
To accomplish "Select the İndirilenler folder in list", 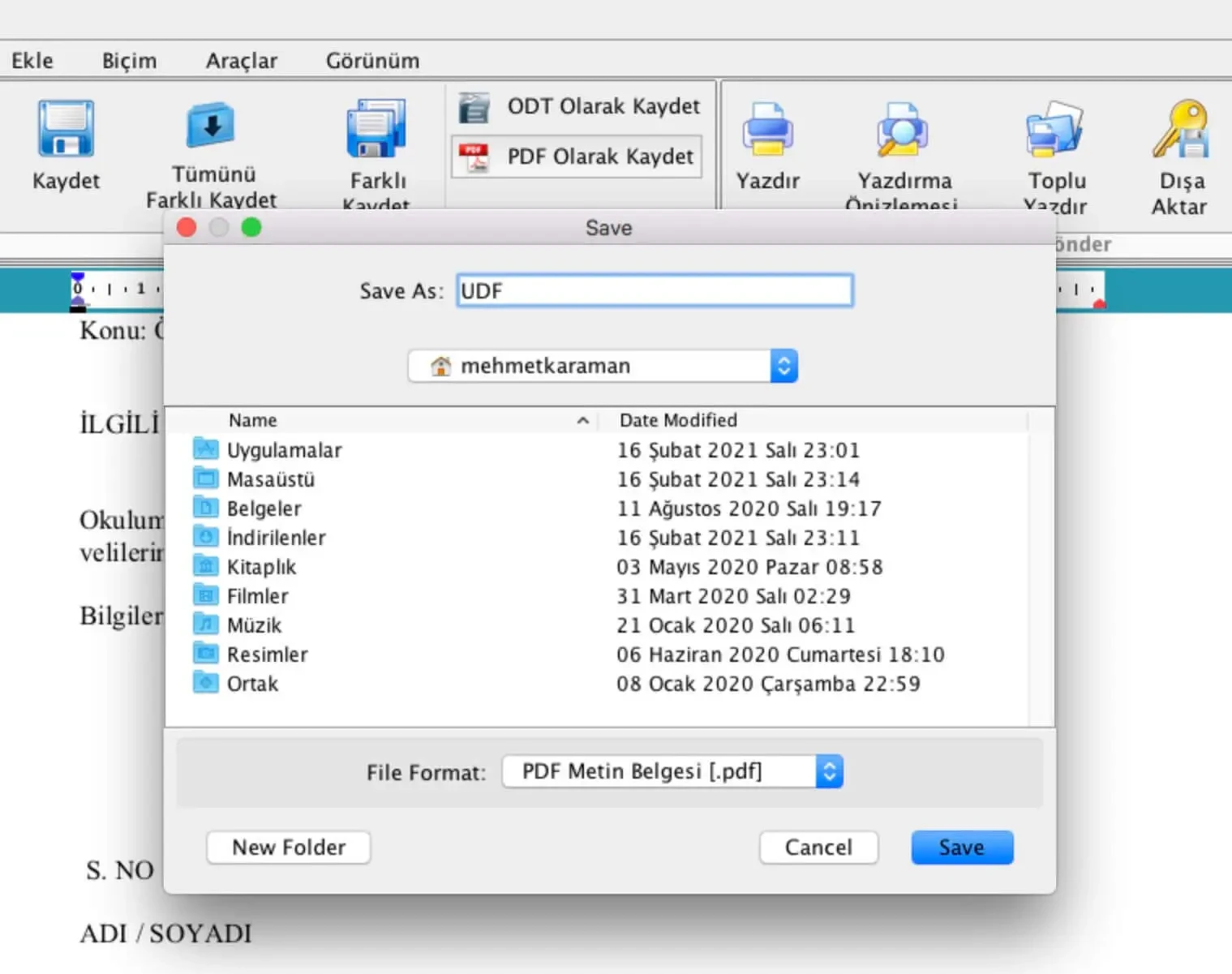I will pos(276,538).
